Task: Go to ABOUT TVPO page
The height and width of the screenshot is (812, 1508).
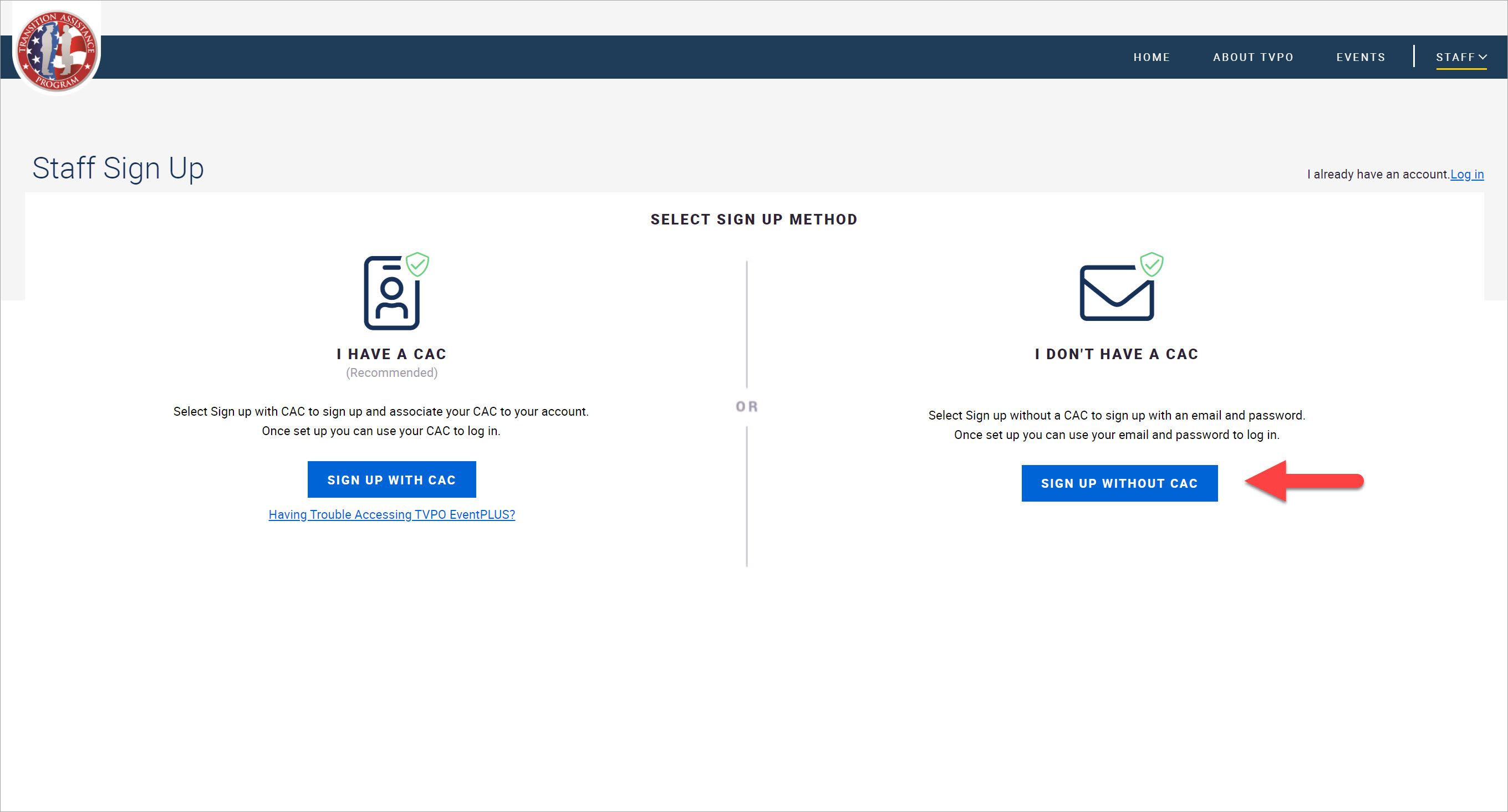Action: click(1253, 58)
